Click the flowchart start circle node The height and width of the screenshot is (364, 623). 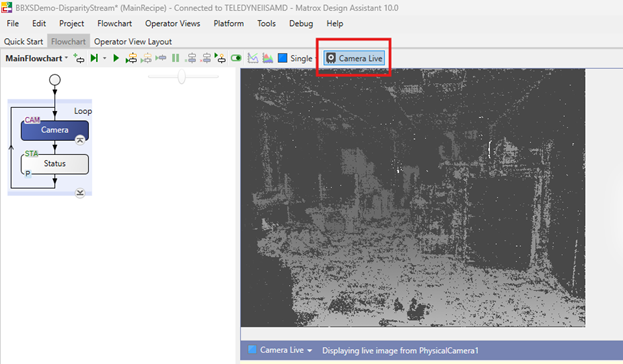click(x=55, y=80)
